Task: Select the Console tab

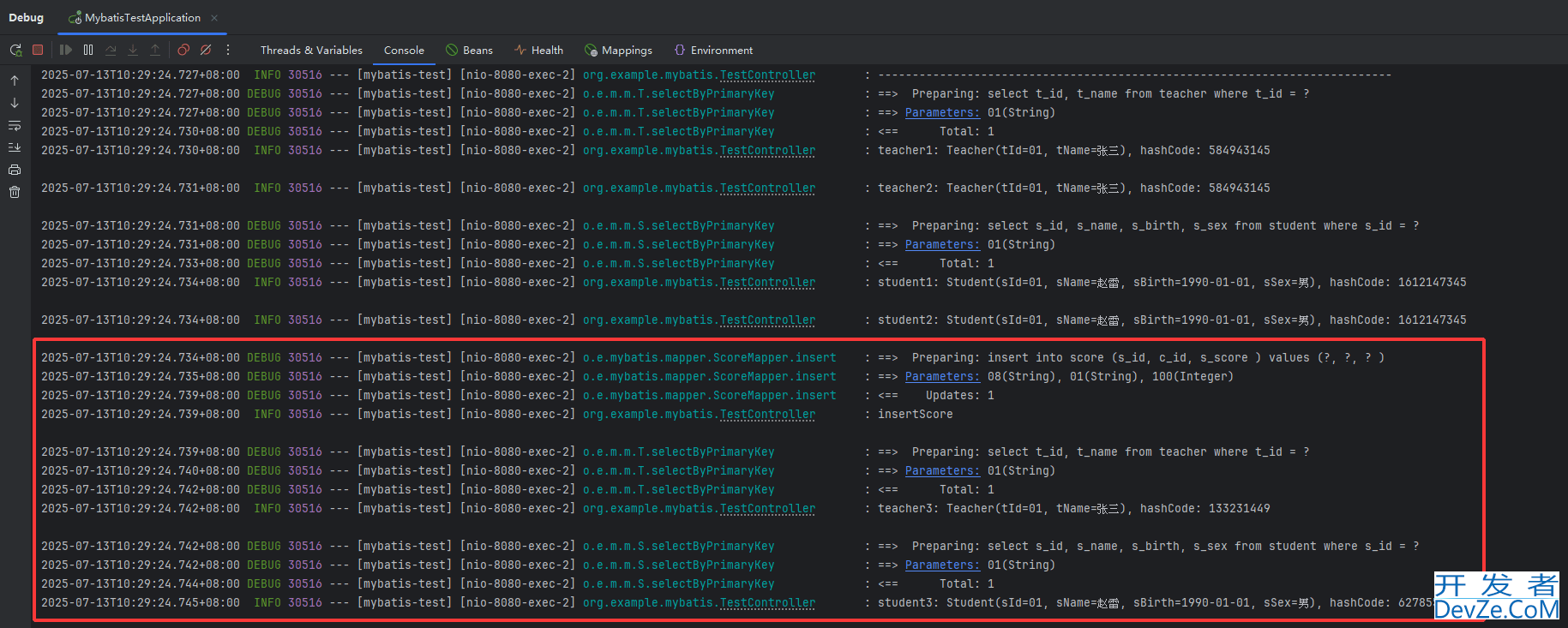Action: pos(404,51)
